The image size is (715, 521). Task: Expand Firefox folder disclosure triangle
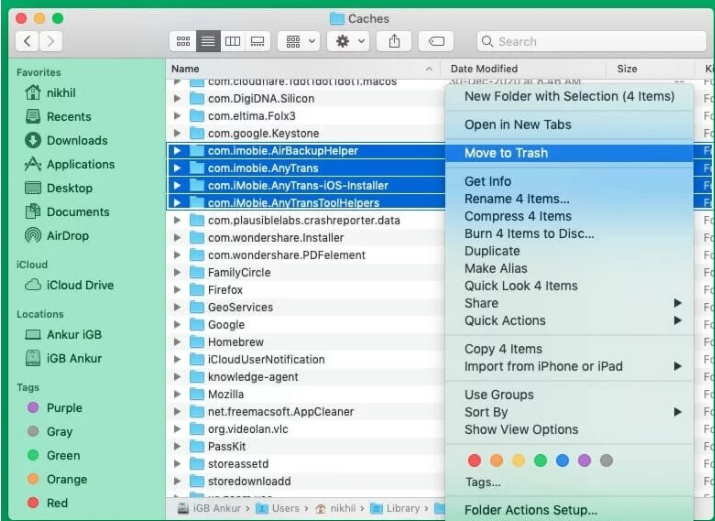pyautogui.click(x=177, y=290)
